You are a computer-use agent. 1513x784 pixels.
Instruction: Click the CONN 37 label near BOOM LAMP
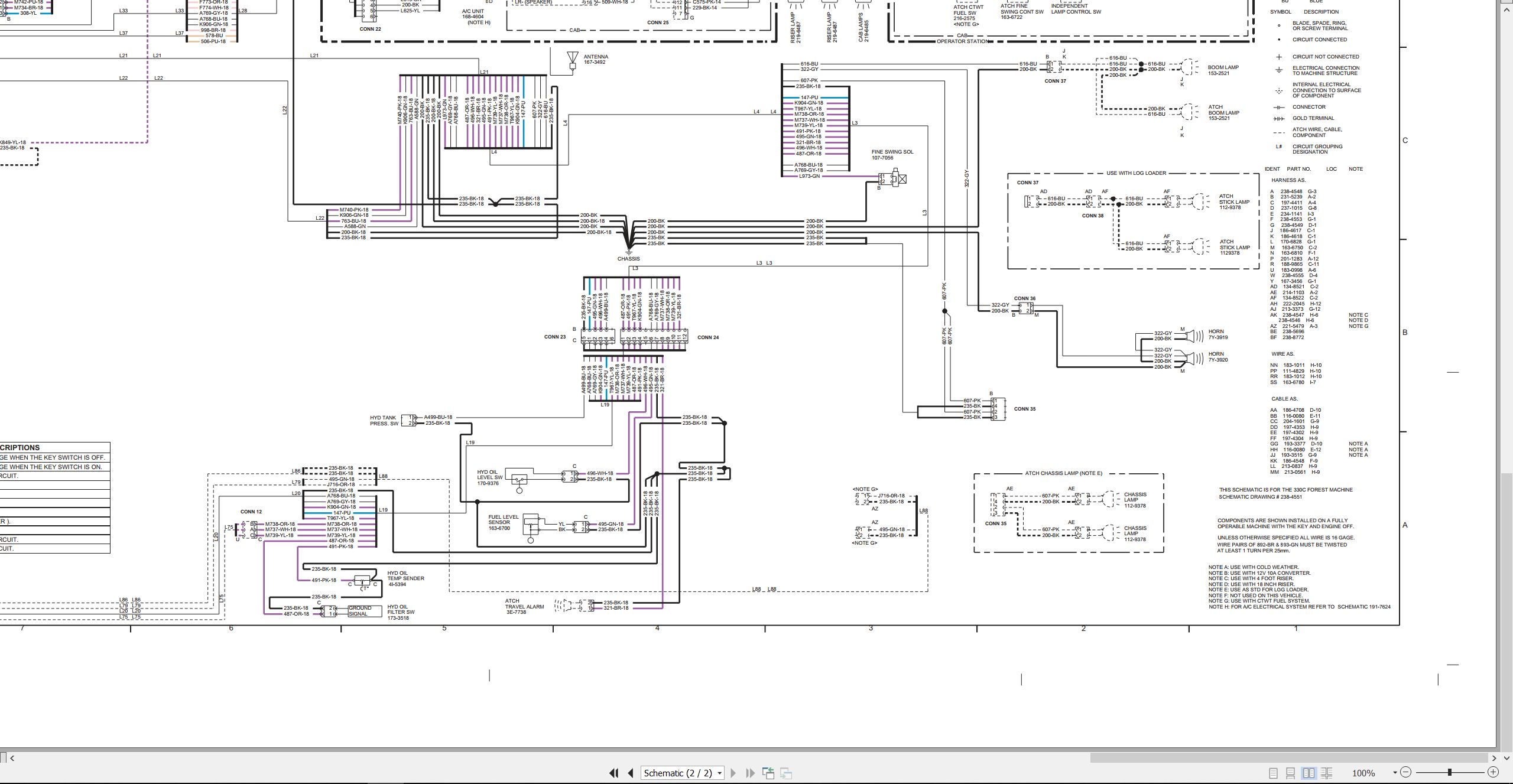tap(1055, 81)
